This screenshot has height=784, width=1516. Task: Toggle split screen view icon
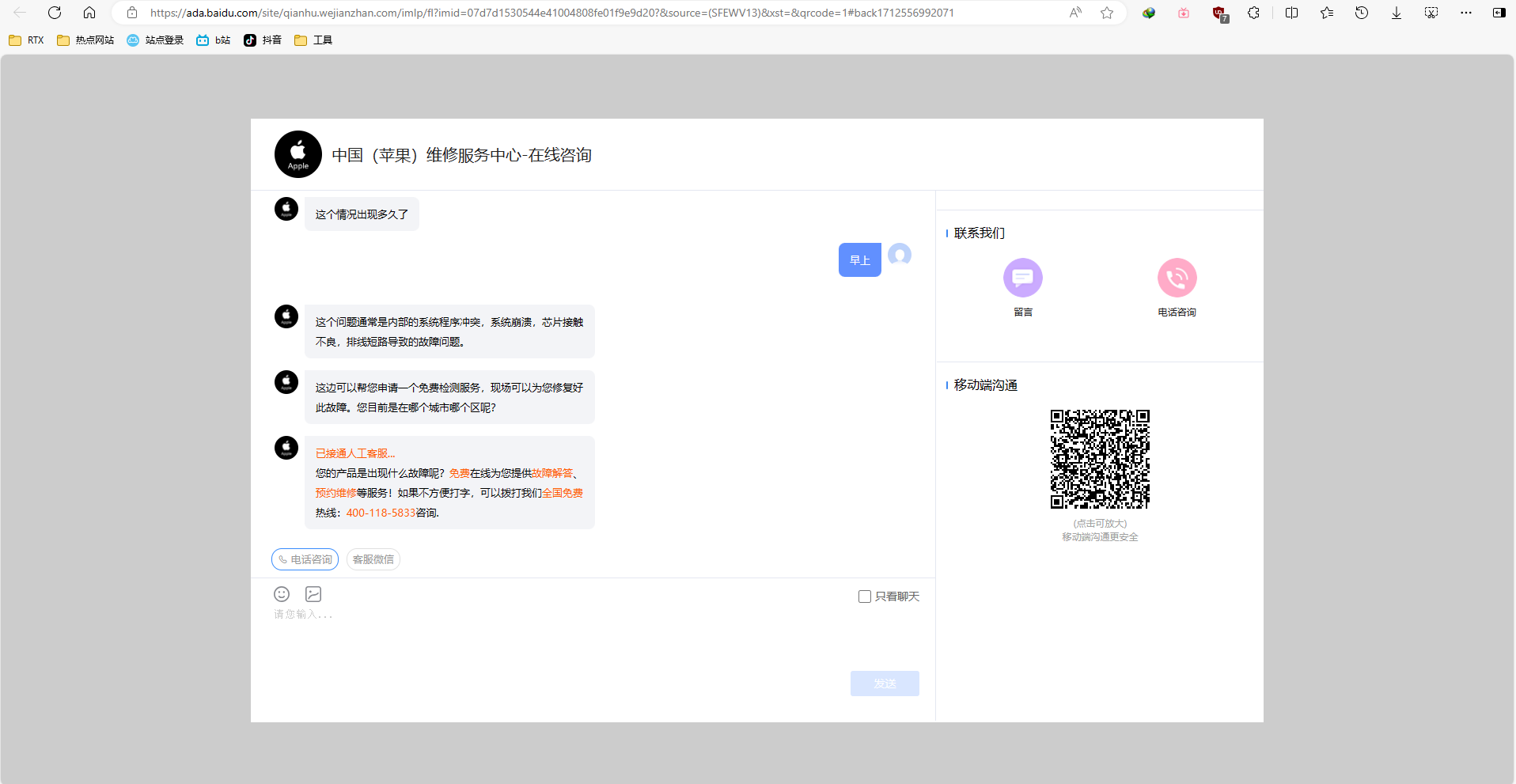(x=1291, y=13)
